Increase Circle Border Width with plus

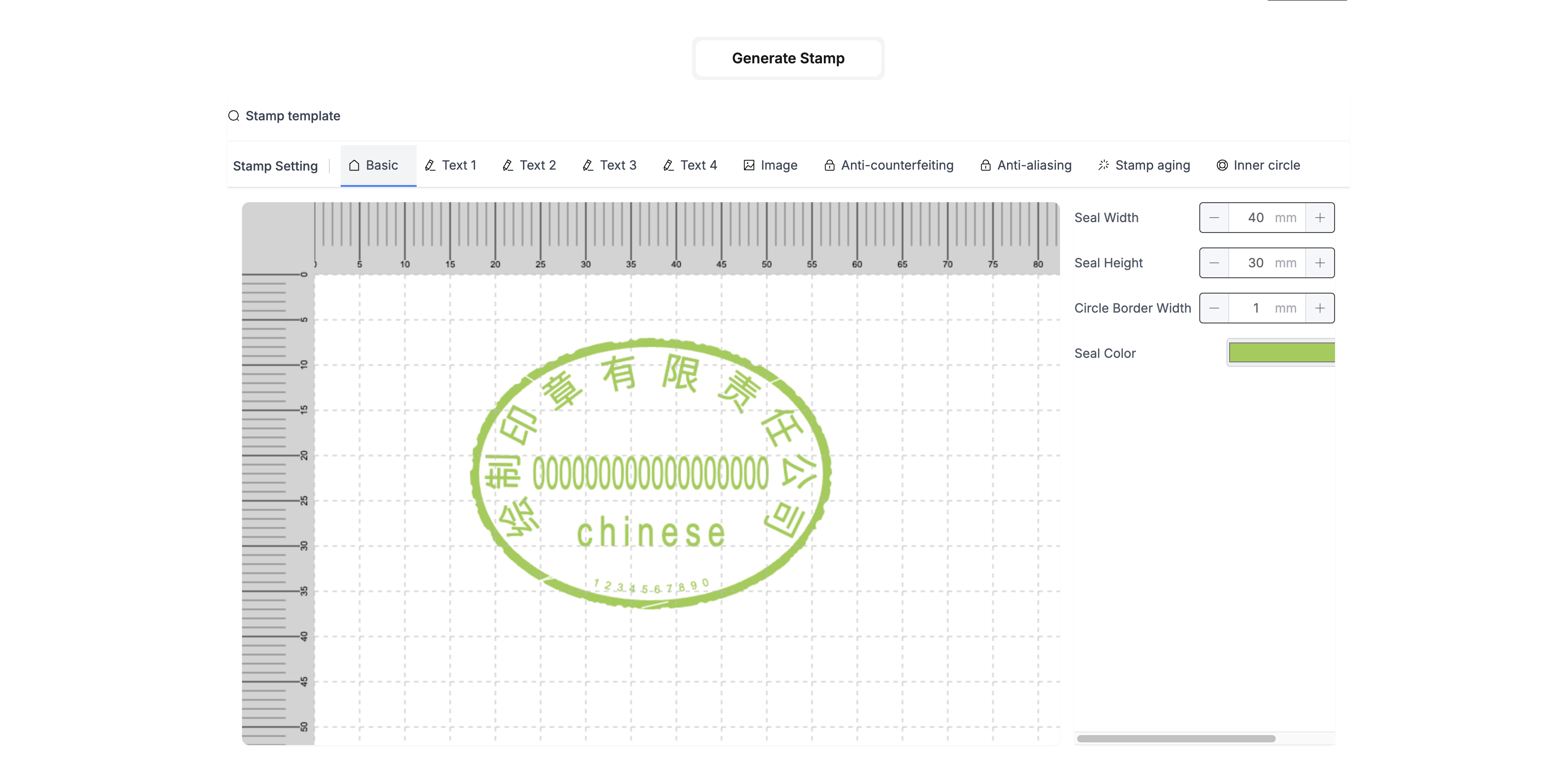[x=1319, y=309]
